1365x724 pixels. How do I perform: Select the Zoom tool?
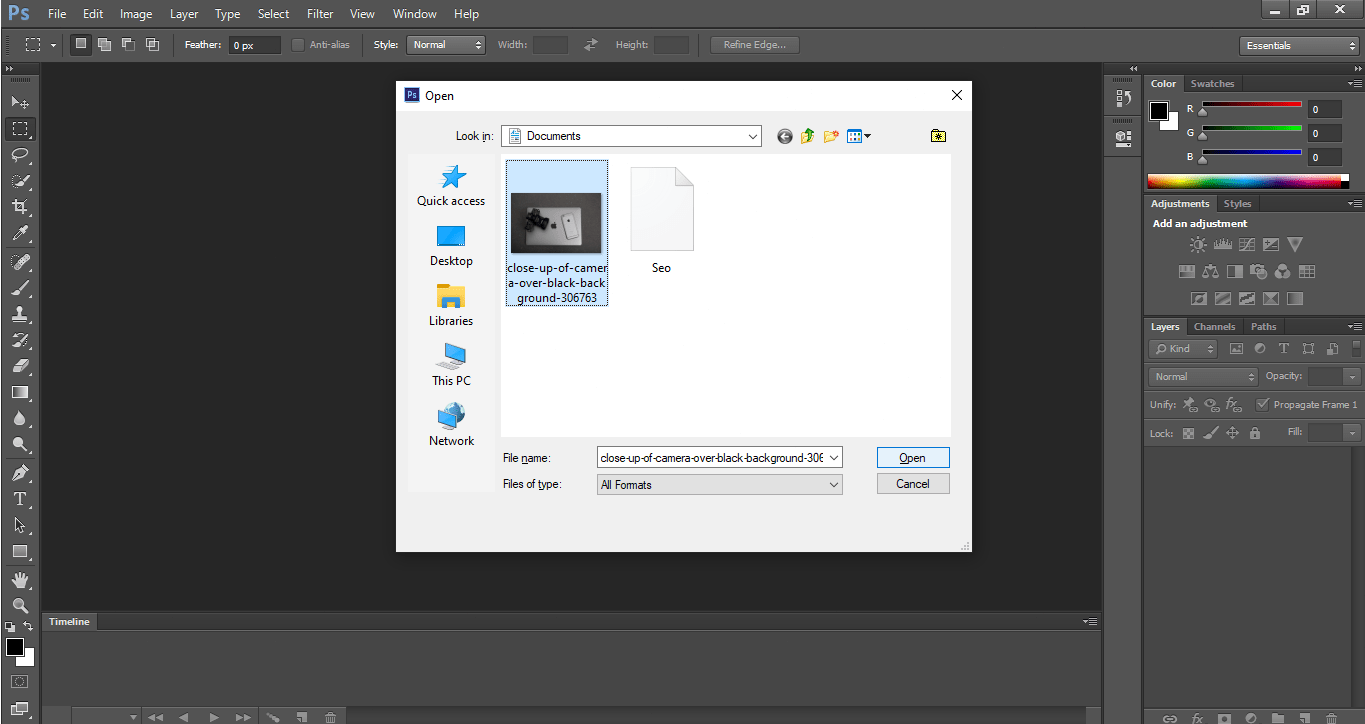coord(20,606)
